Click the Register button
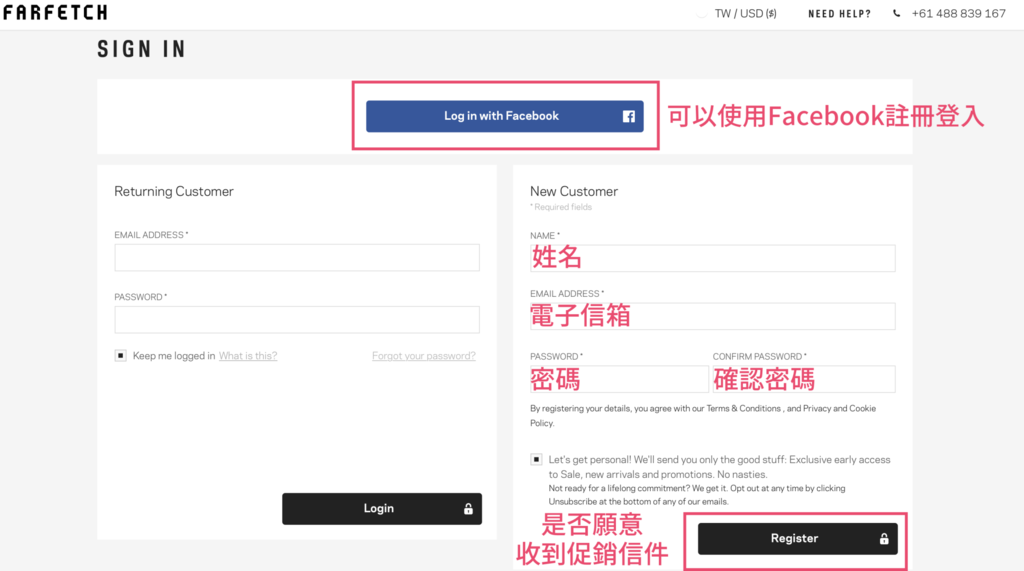Image resolution: width=1024 pixels, height=571 pixels. pyautogui.click(x=797, y=539)
